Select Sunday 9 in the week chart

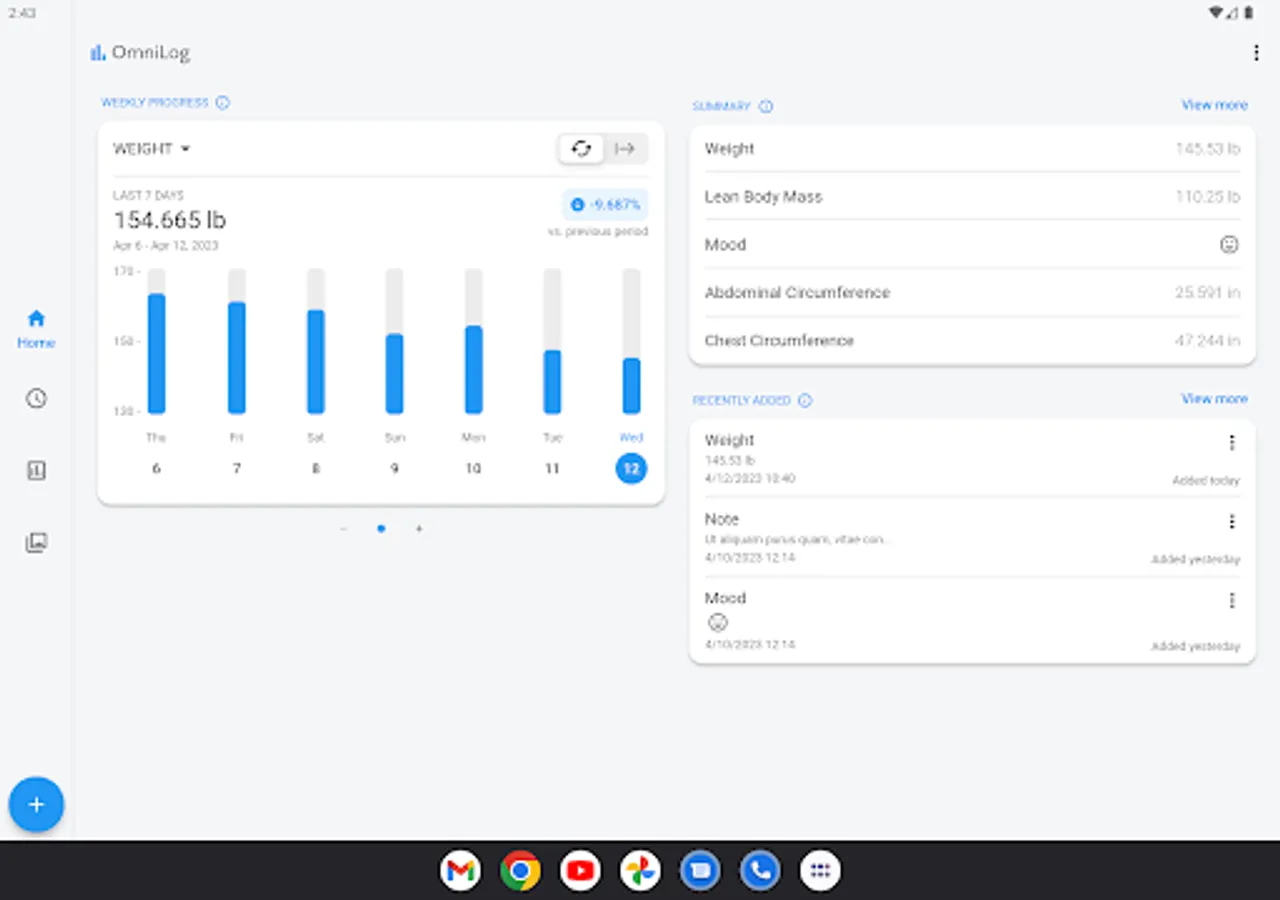tap(394, 468)
